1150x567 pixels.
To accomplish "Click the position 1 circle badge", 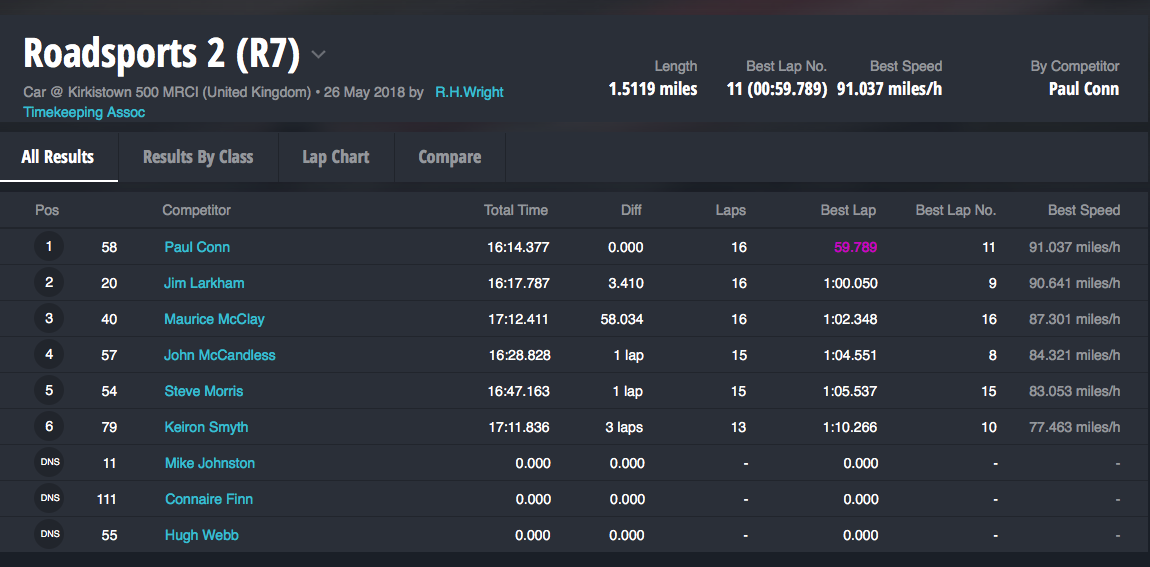I will [49, 247].
